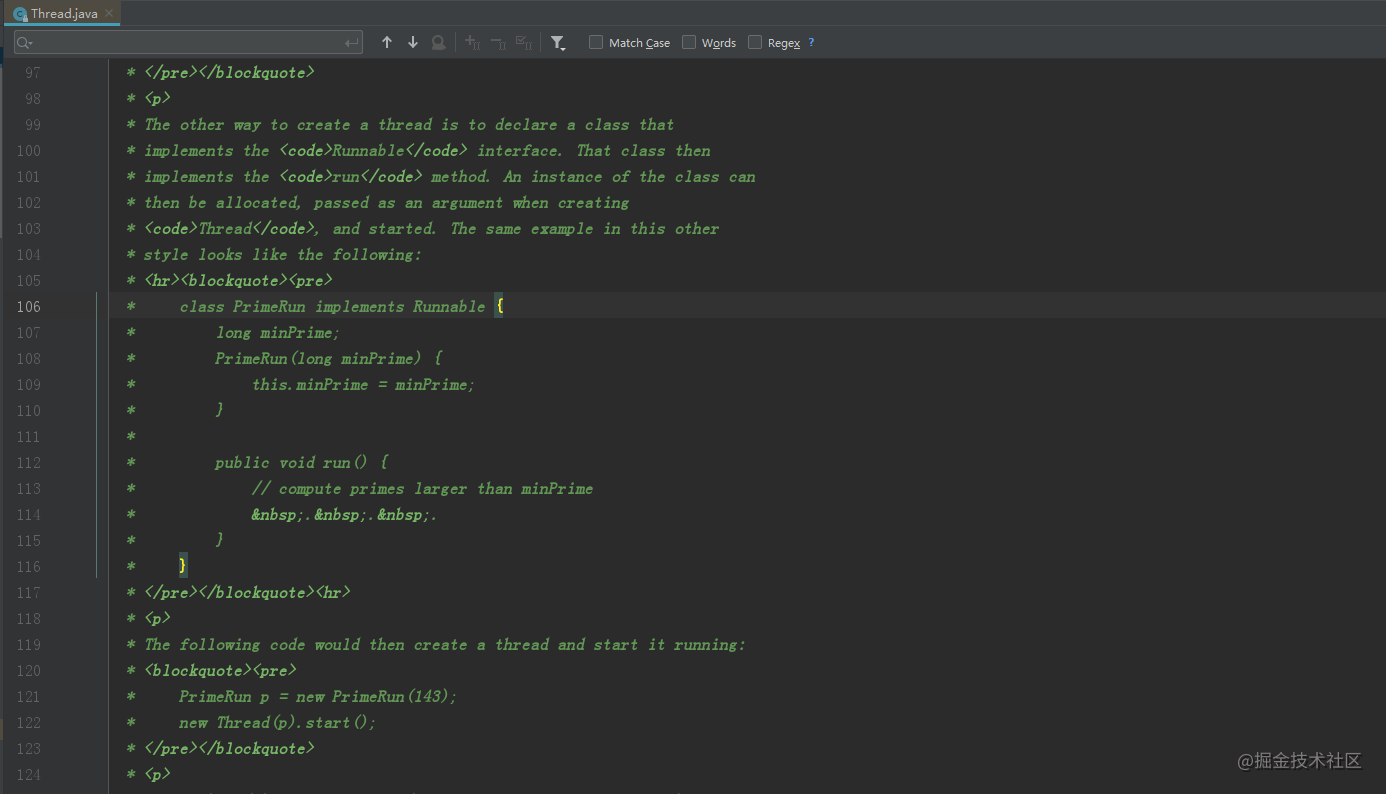1386x794 pixels.
Task: Select all occurrences icon in find bar
Action: point(523,42)
